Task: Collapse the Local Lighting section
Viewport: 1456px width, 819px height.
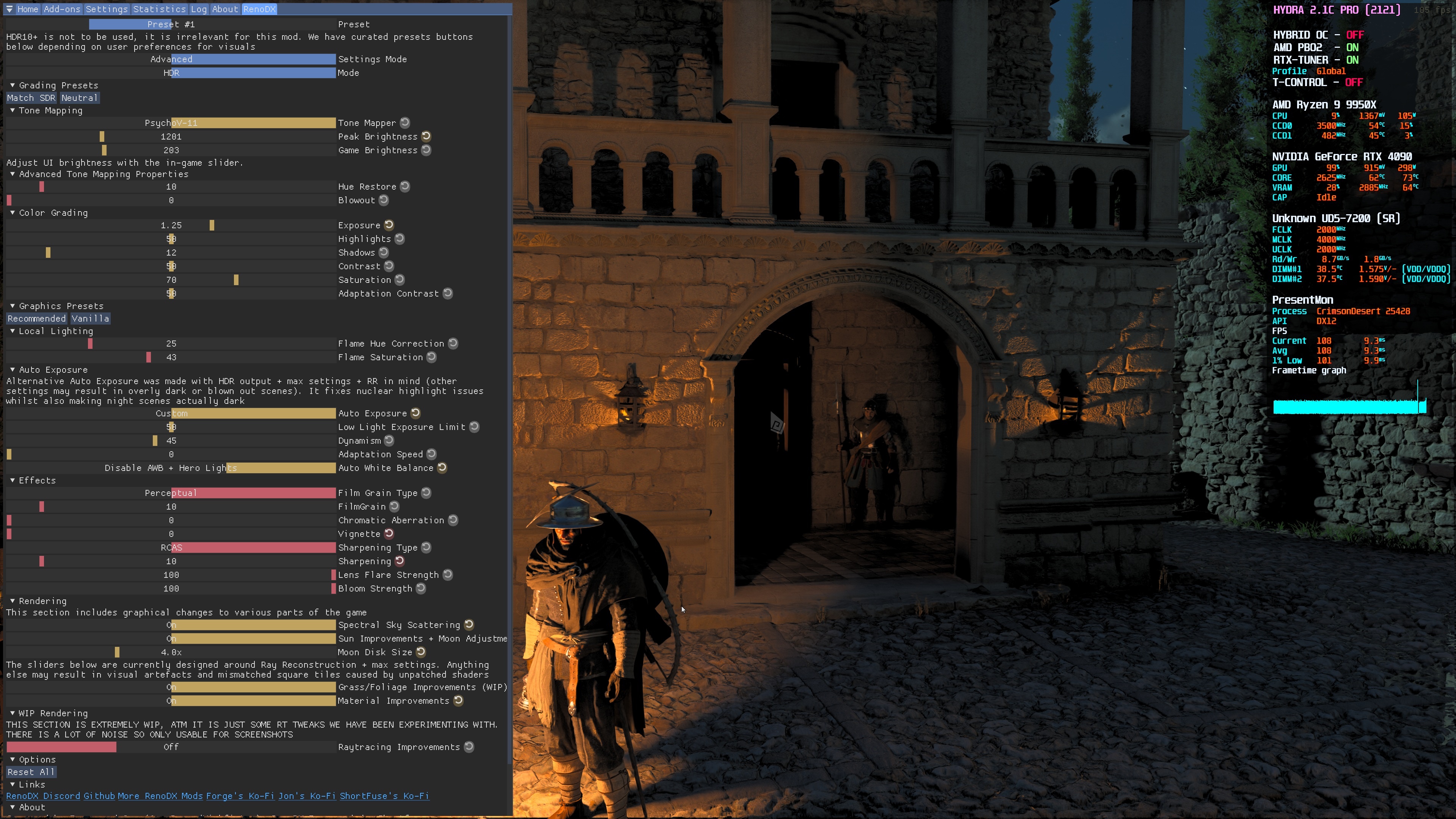Action: [x=13, y=331]
